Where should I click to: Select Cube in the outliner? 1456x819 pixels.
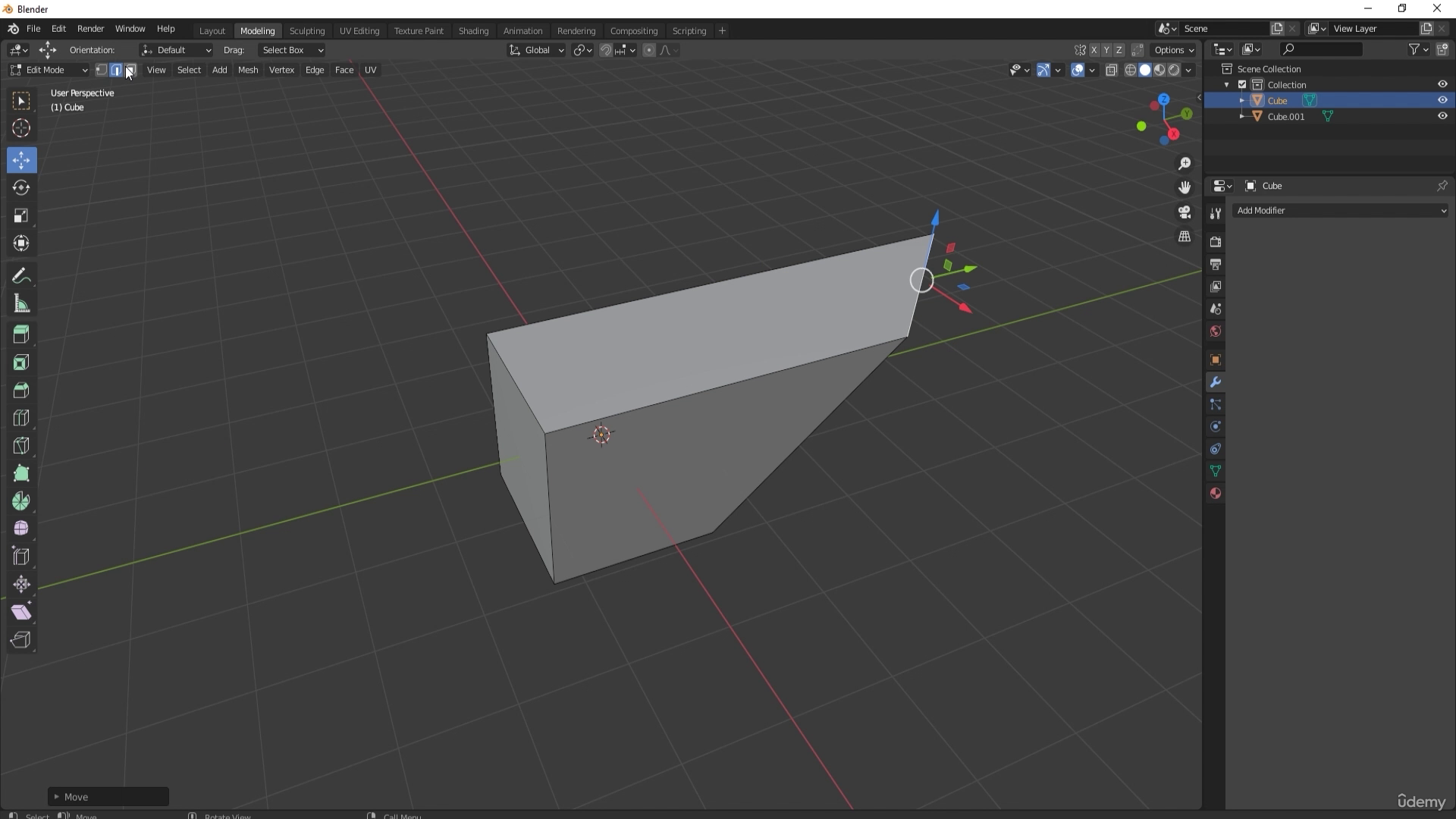[1278, 100]
